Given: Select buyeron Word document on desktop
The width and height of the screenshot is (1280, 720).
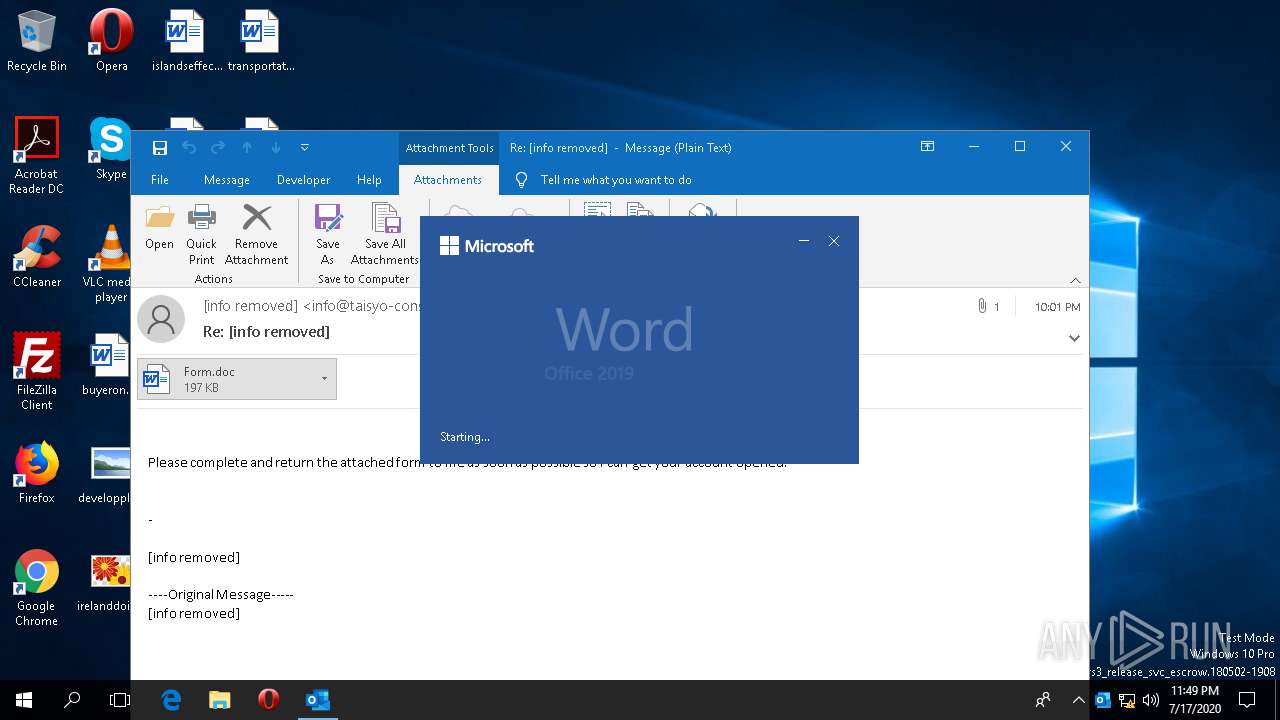Looking at the screenshot, I should (108, 365).
